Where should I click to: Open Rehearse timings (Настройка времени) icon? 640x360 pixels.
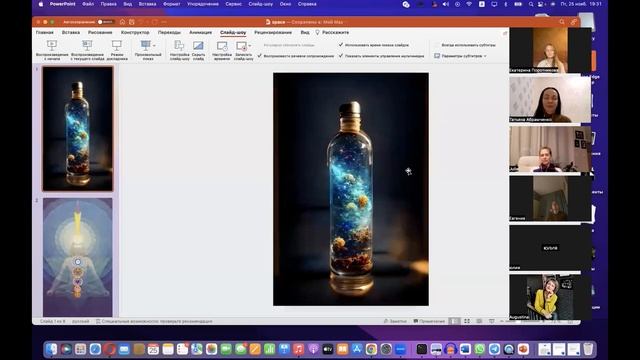coord(222,46)
